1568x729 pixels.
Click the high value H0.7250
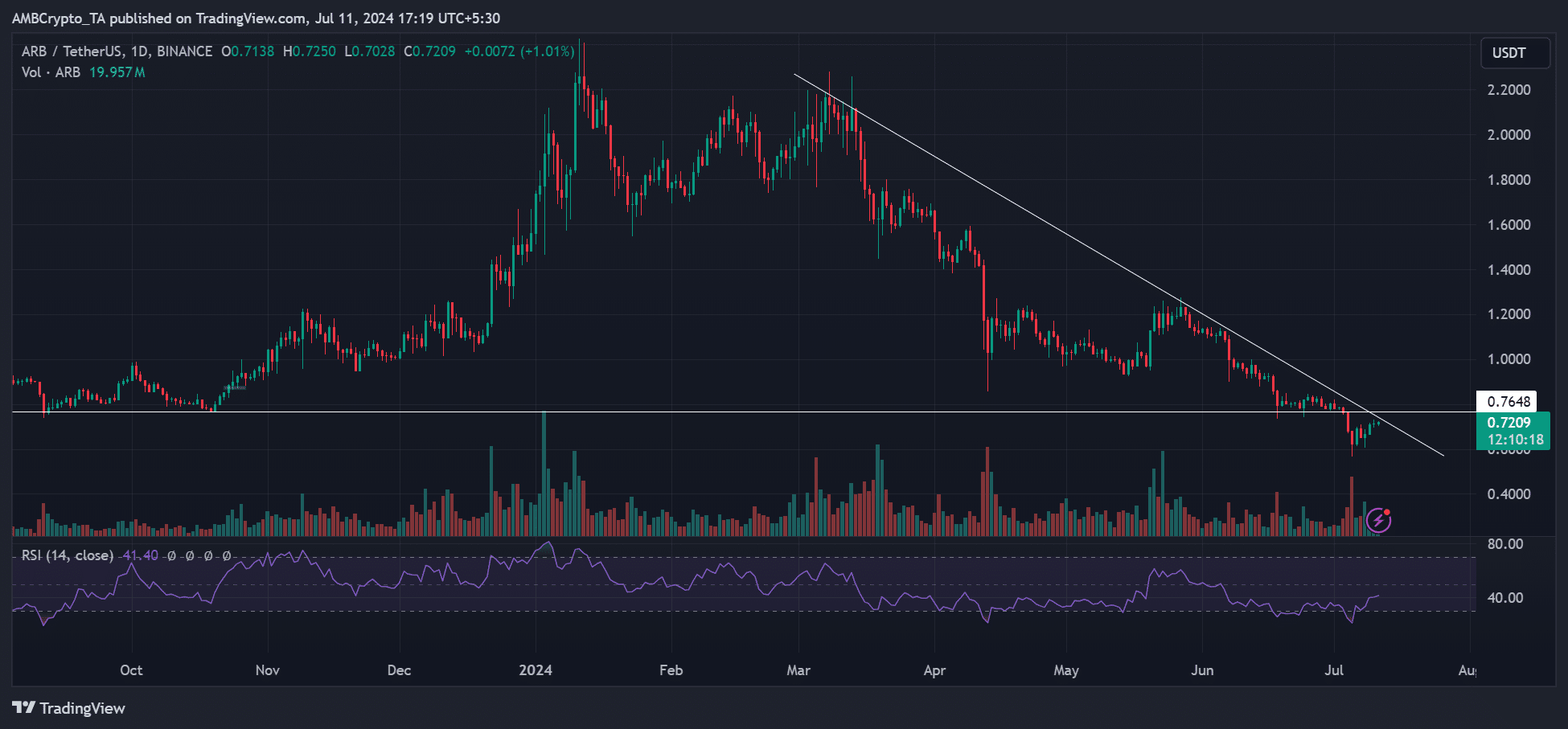[x=310, y=51]
